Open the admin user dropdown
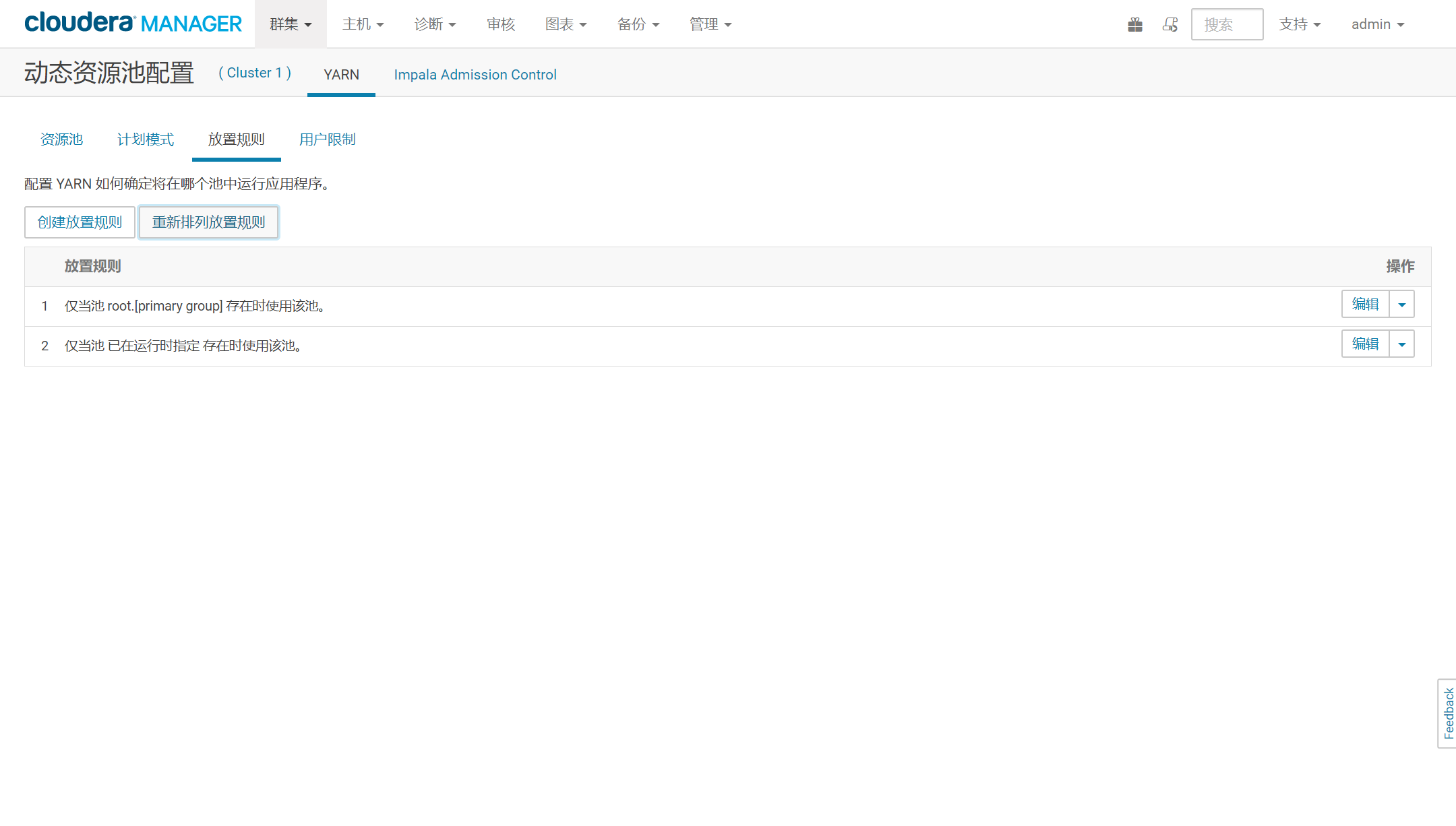This screenshot has width=1456, height=826. point(1377,24)
